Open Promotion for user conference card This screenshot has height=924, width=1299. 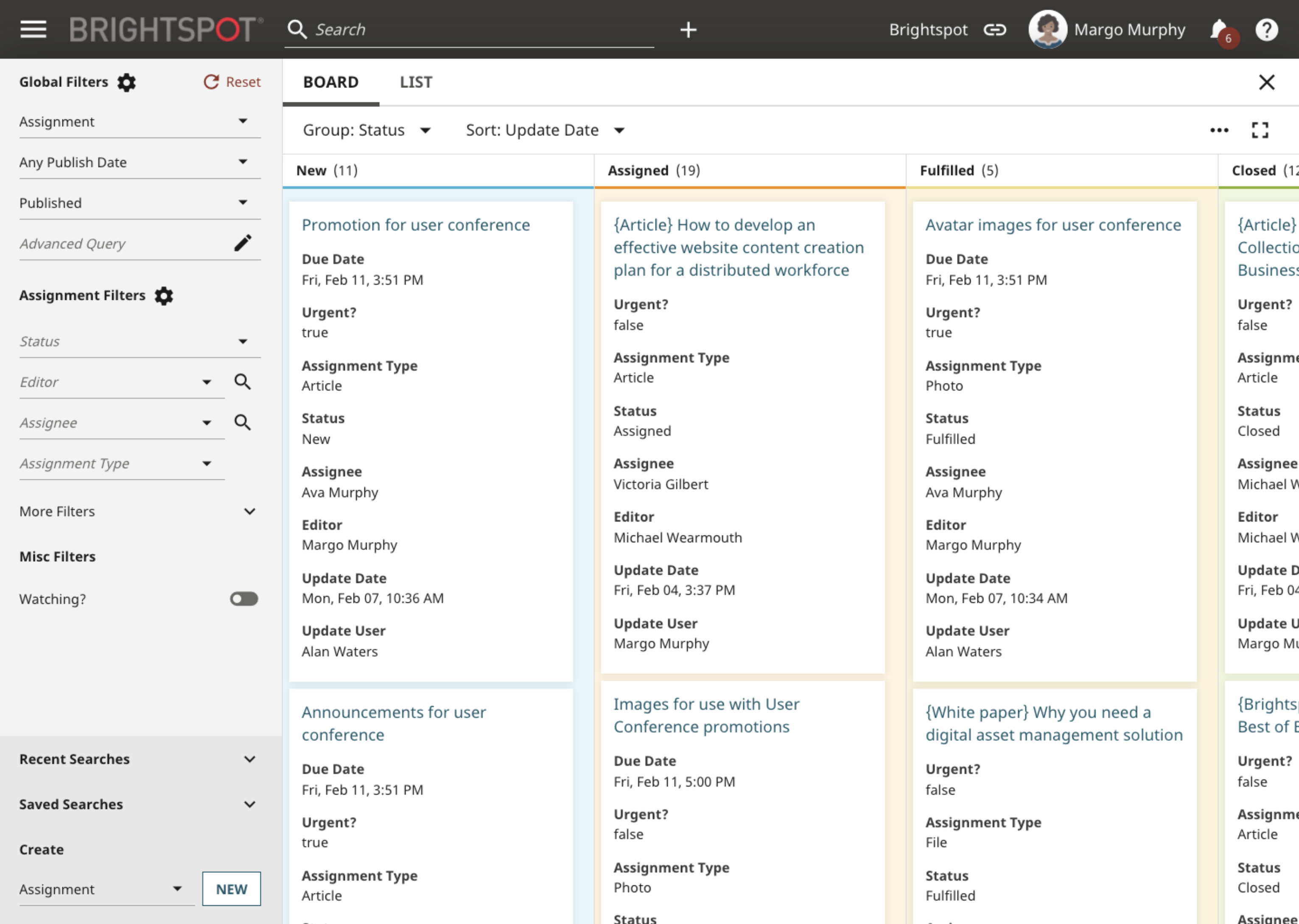click(x=415, y=225)
